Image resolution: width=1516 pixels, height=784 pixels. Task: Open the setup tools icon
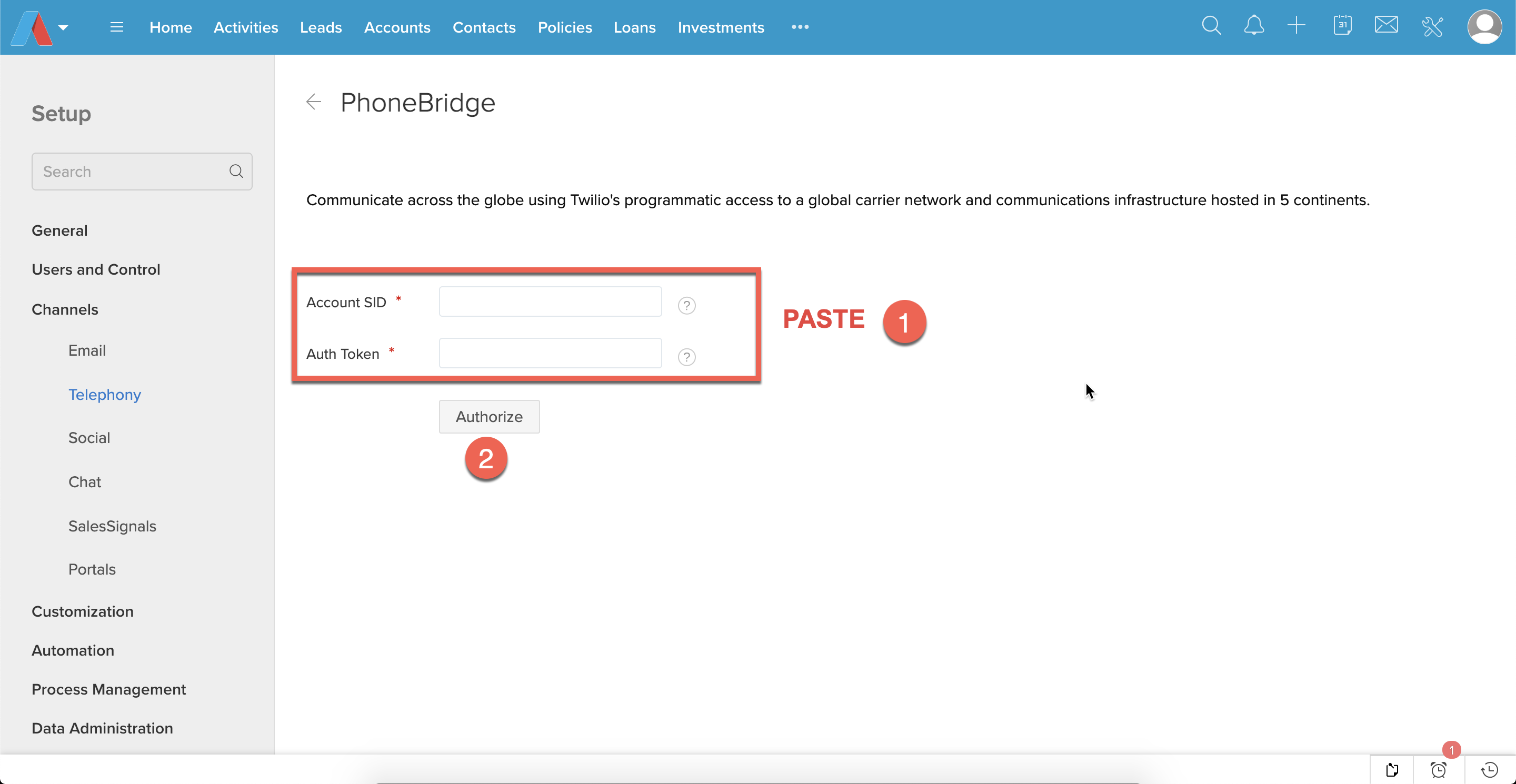tap(1432, 26)
